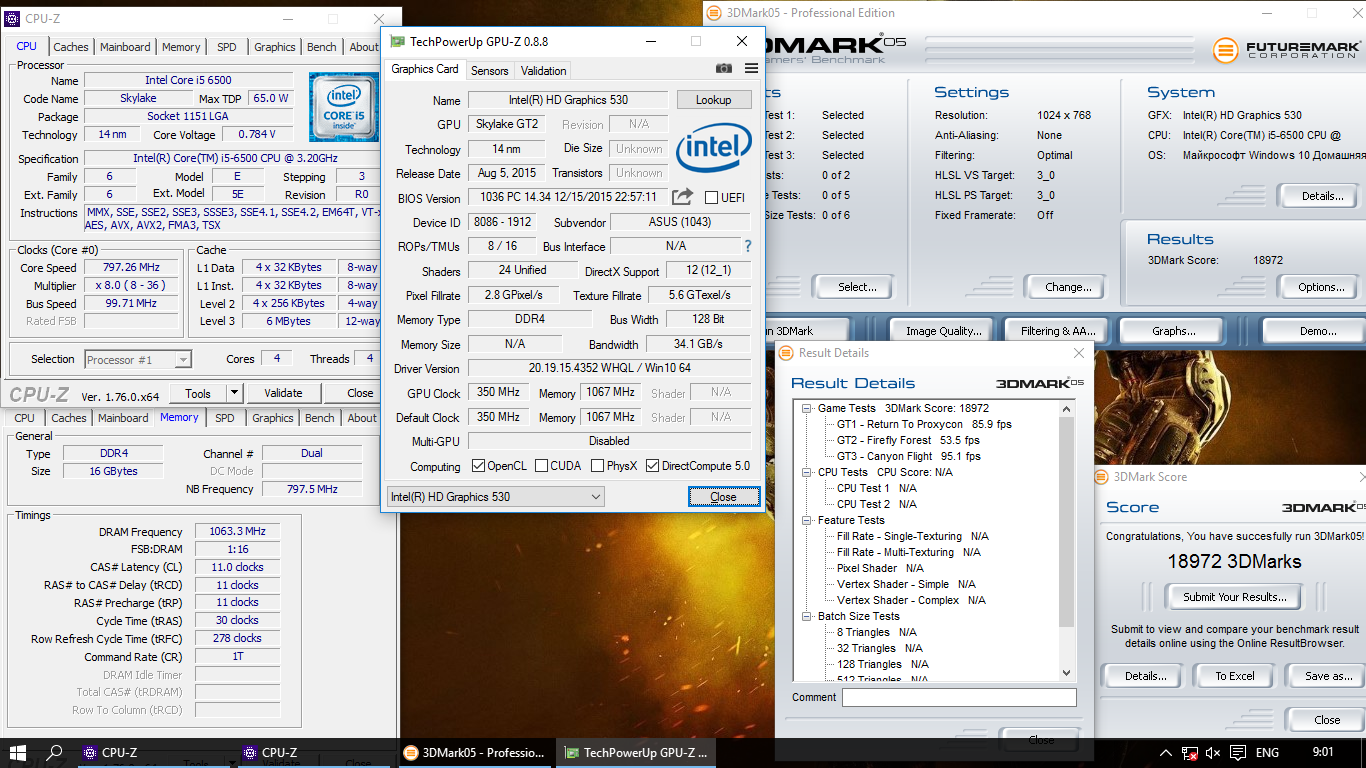This screenshot has height=768, width=1366.
Task: Click the CPU-Z title bar app icon
Action: pyautogui.click(x=13, y=18)
